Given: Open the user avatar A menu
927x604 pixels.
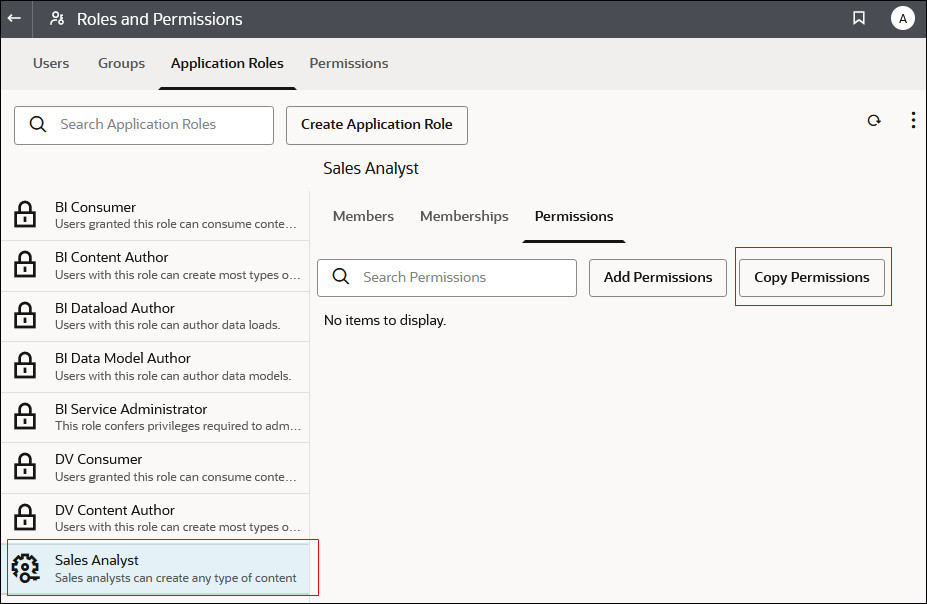Looking at the screenshot, I should pos(902,19).
